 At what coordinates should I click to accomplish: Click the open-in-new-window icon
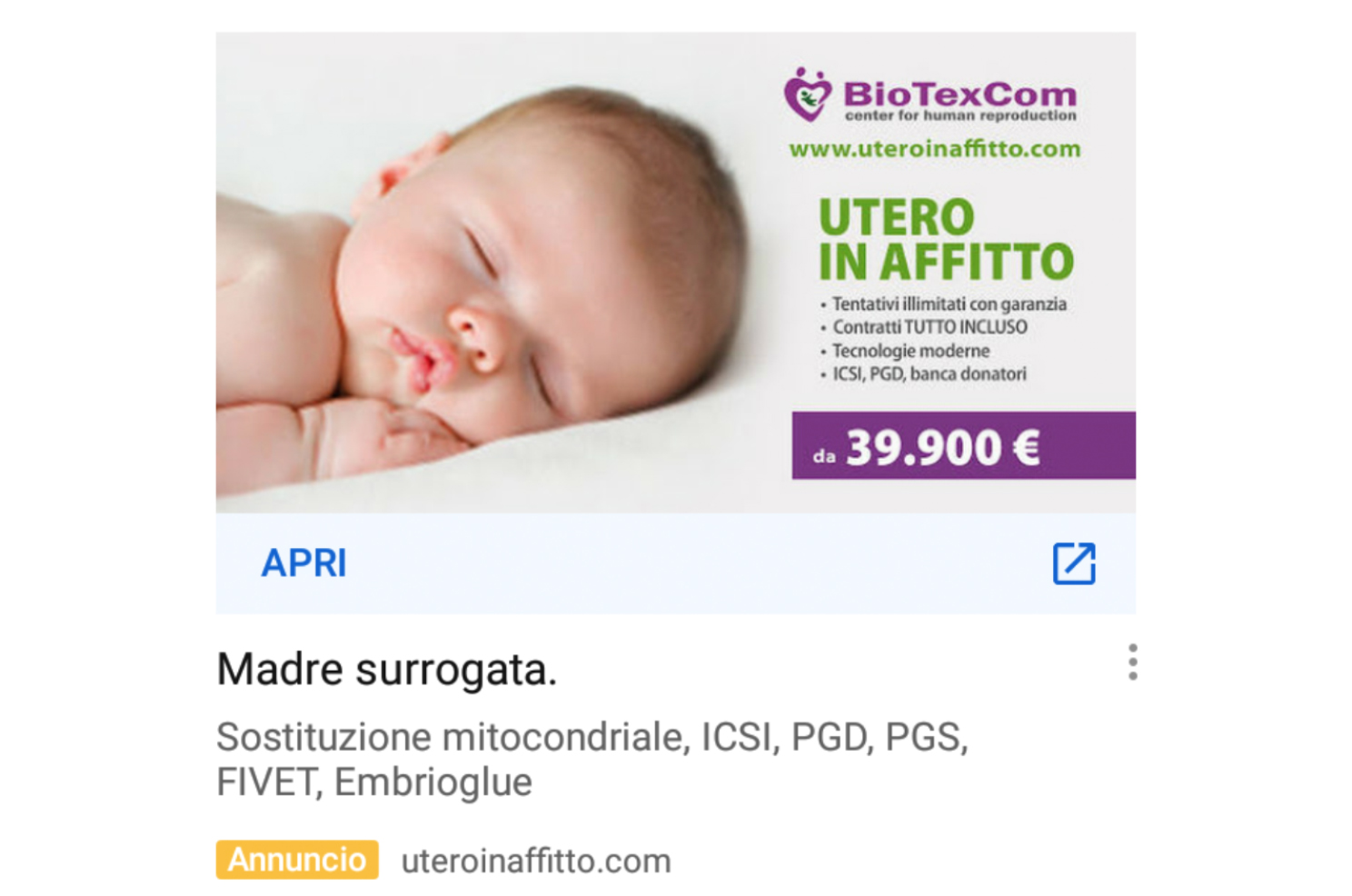pyautogui.click(x=1074, y=563)
